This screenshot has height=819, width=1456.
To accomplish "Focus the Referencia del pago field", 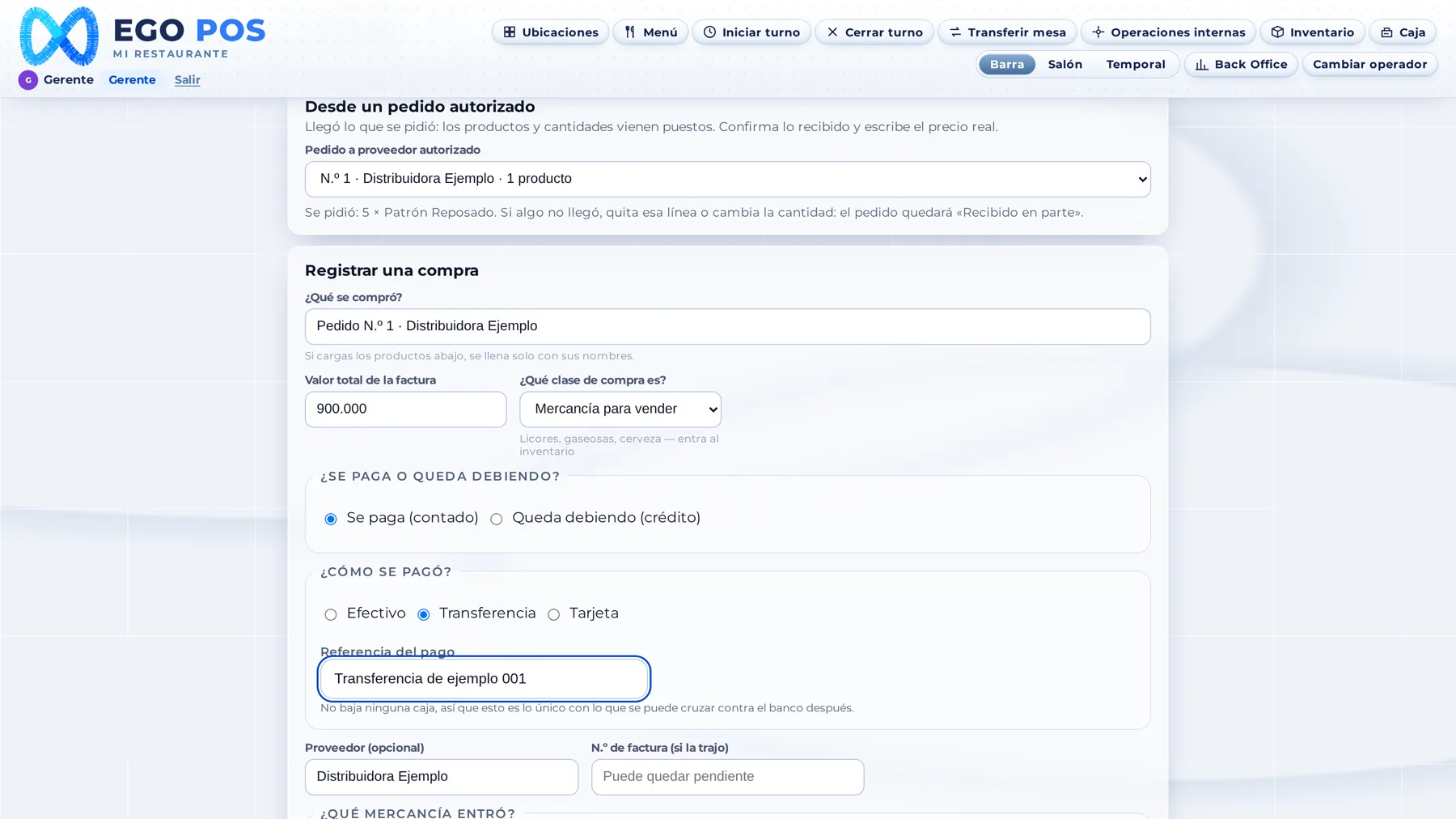I will [x=484, y=679].
